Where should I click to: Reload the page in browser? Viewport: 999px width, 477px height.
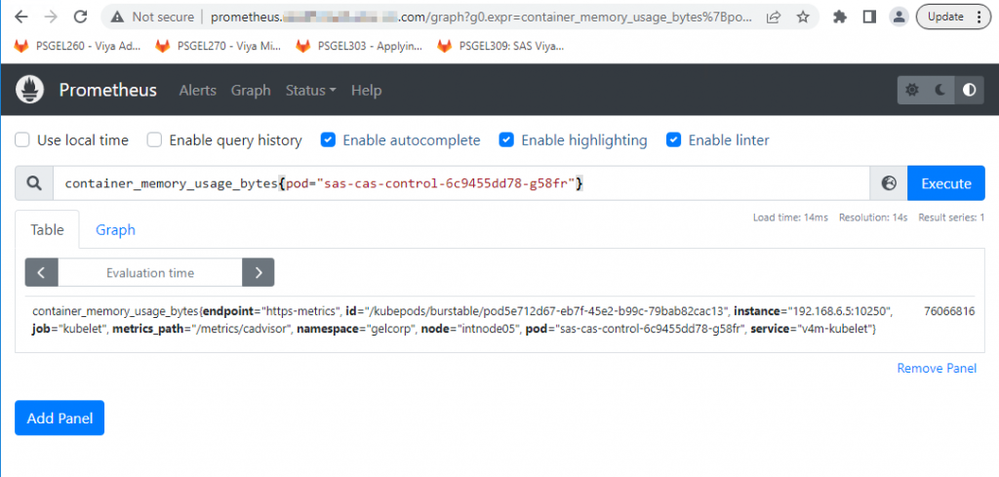click(80, 17)
